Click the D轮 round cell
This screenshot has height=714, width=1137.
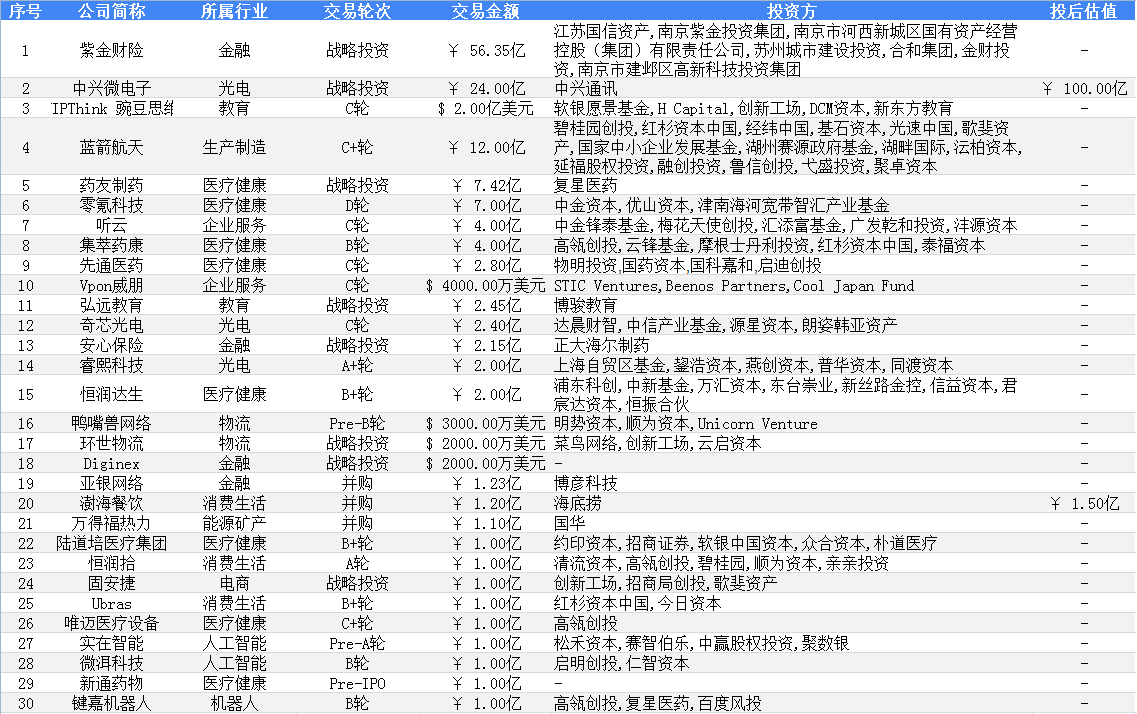pos(357,206)
